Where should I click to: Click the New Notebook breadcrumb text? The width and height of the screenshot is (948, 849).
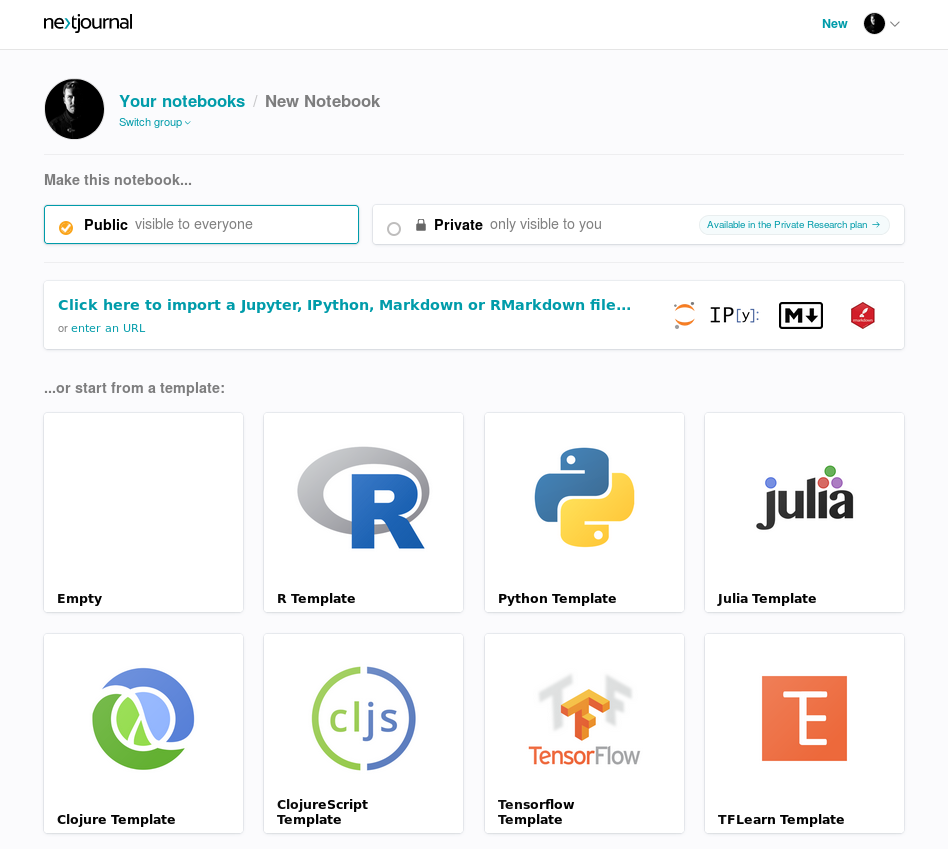point(322,101)
